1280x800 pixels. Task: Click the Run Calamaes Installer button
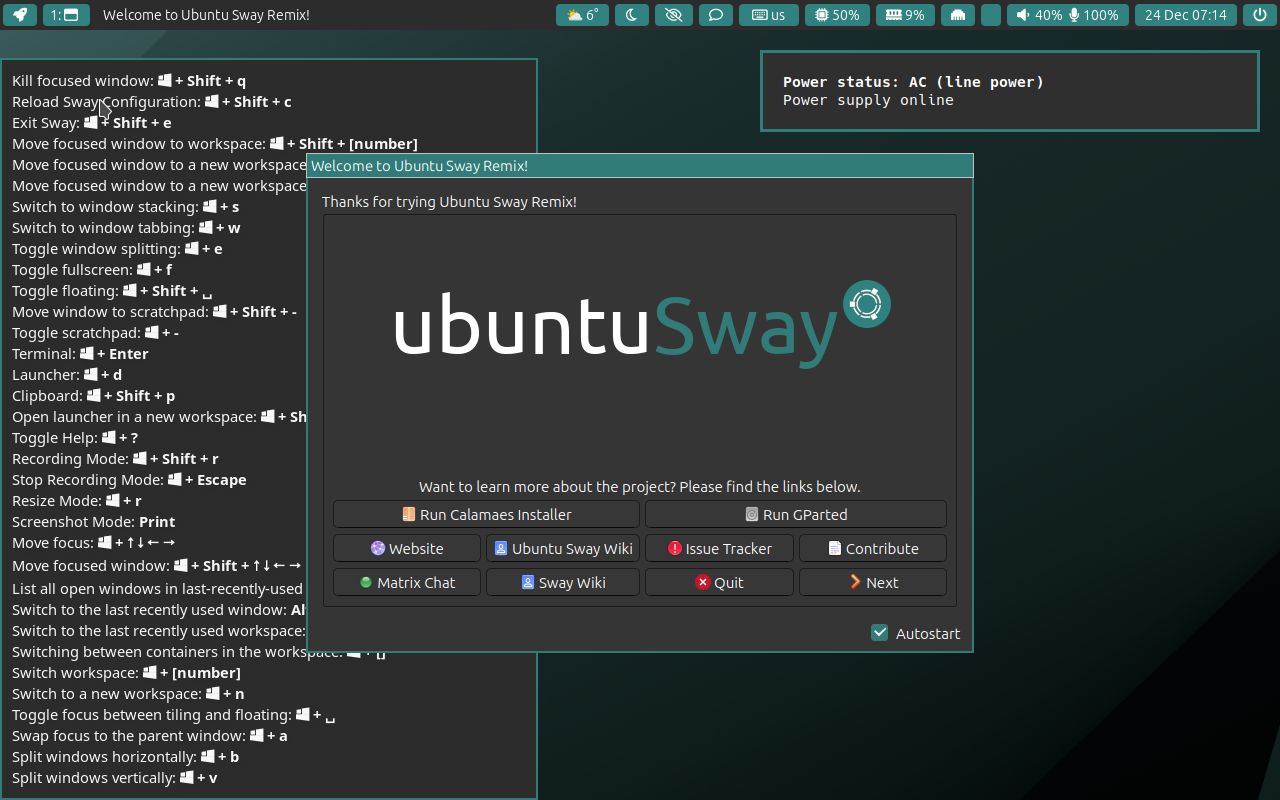pos(486,514)
